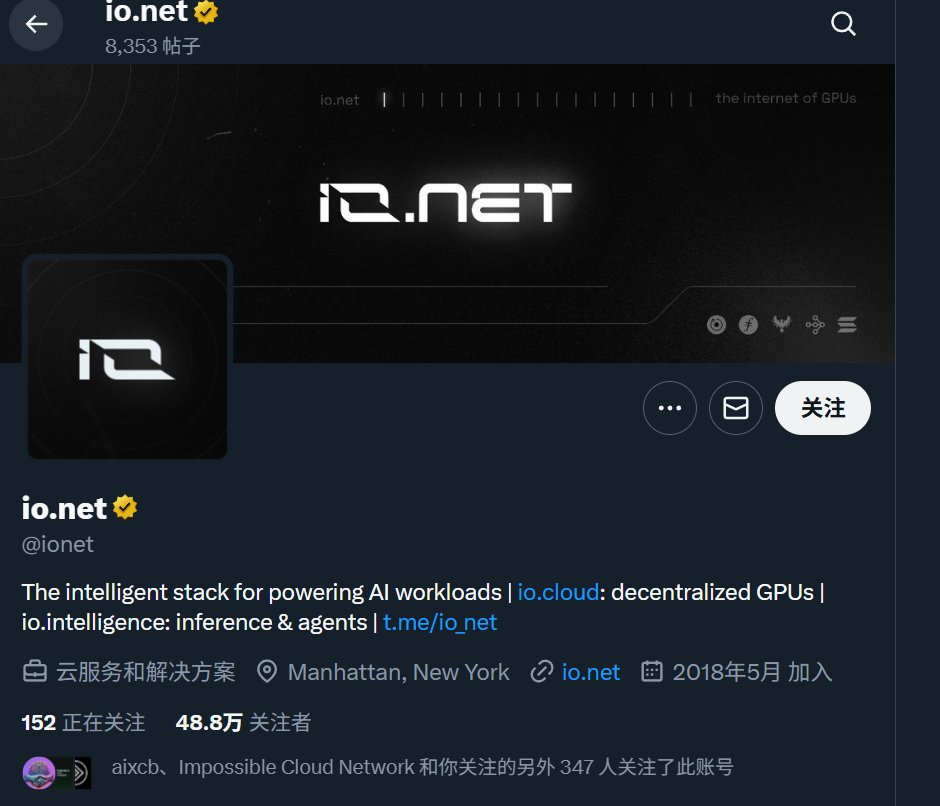Image resolution: width=940 pixels, height=806 pixels.
Task: Send message via the envelope icon
Action: click(736, 408)
